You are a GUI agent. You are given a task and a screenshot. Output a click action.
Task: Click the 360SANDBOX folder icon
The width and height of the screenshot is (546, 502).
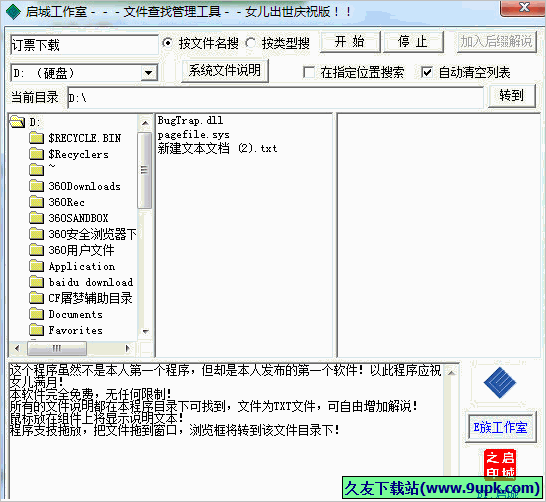(37, 218)
